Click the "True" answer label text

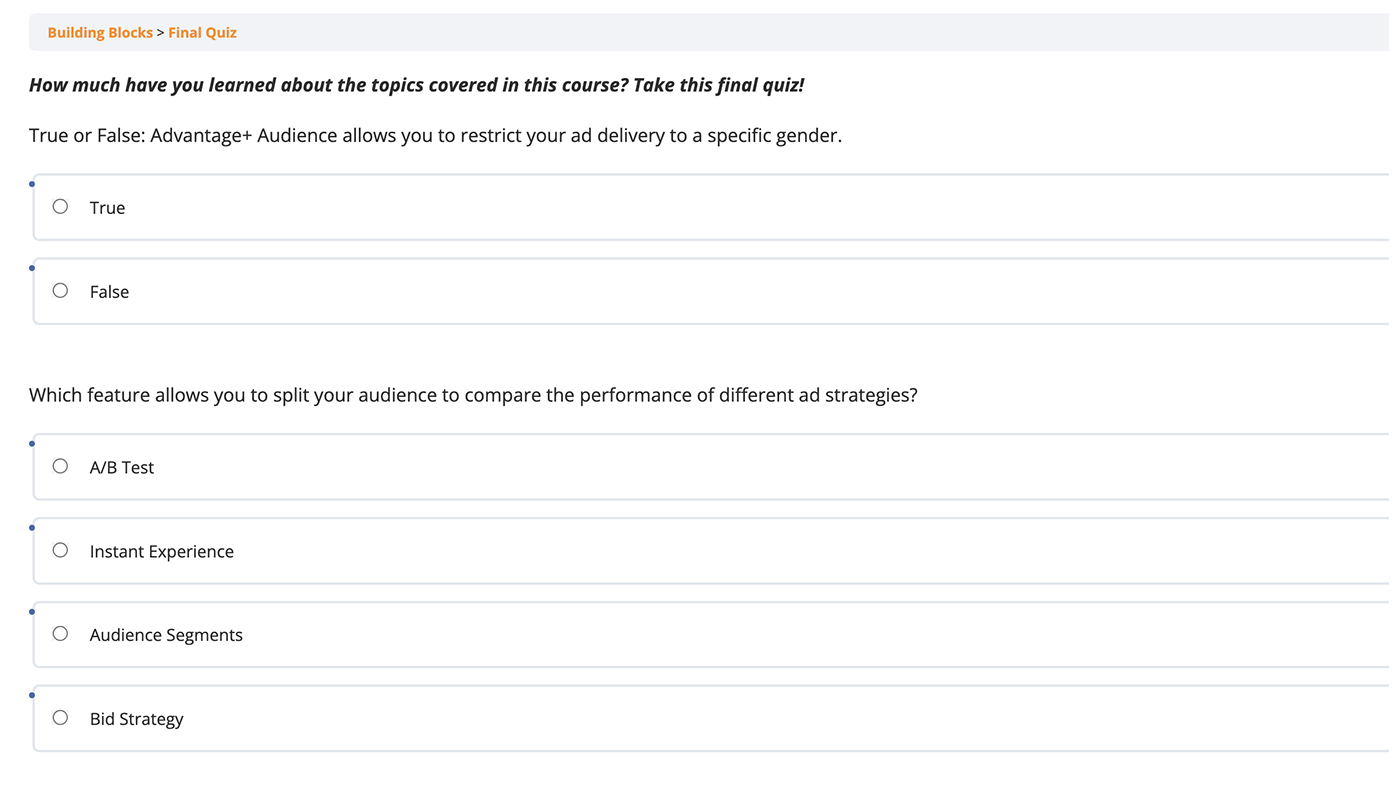(107, 208)
